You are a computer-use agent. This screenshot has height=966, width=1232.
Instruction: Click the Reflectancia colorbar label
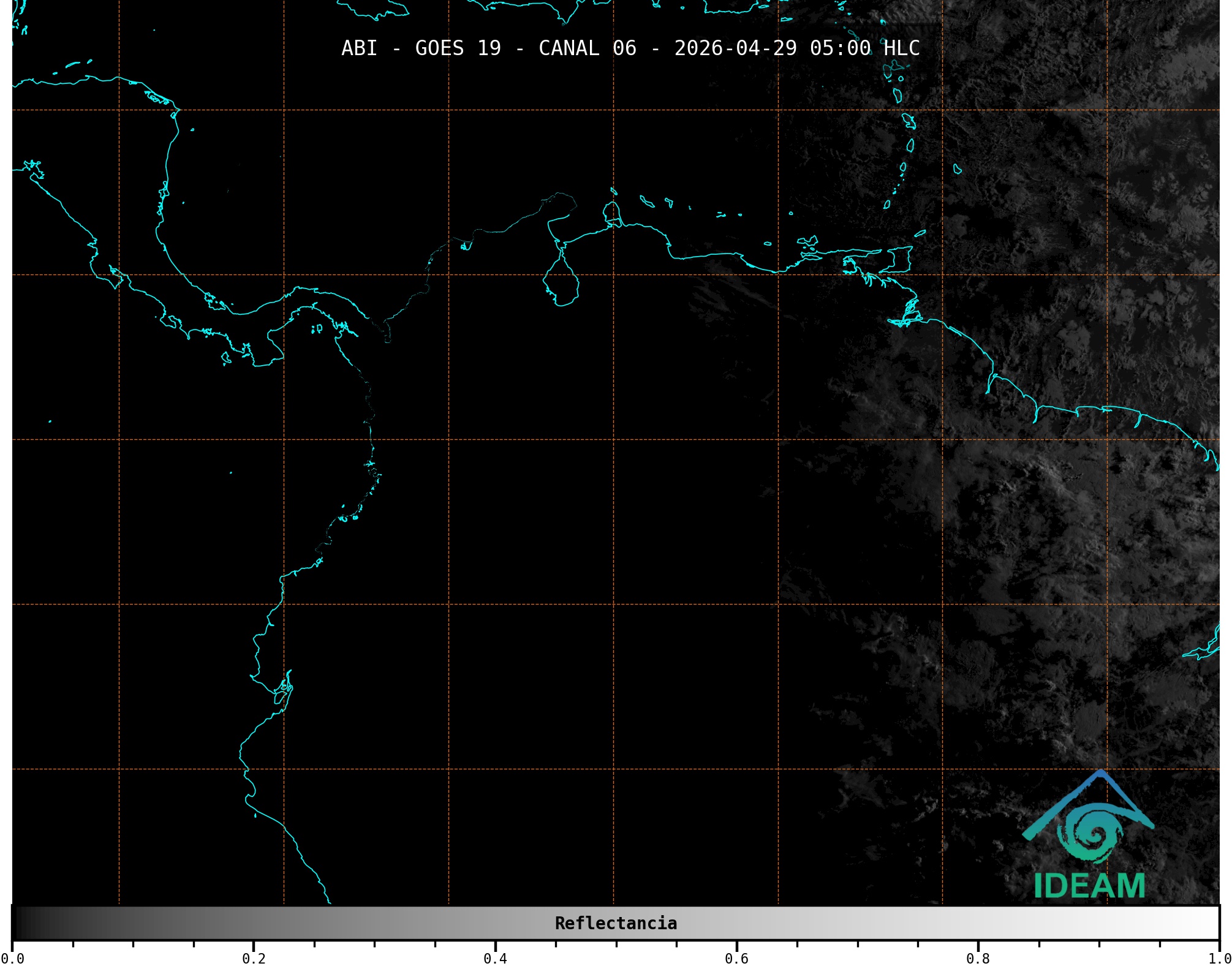click(616, 923)
